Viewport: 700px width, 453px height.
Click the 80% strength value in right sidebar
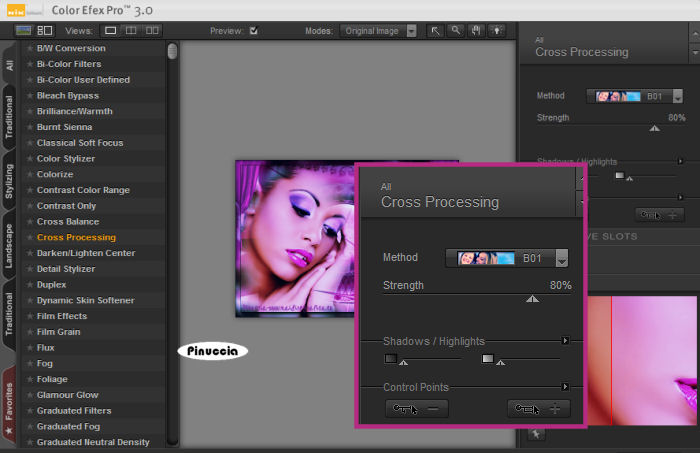676,118
